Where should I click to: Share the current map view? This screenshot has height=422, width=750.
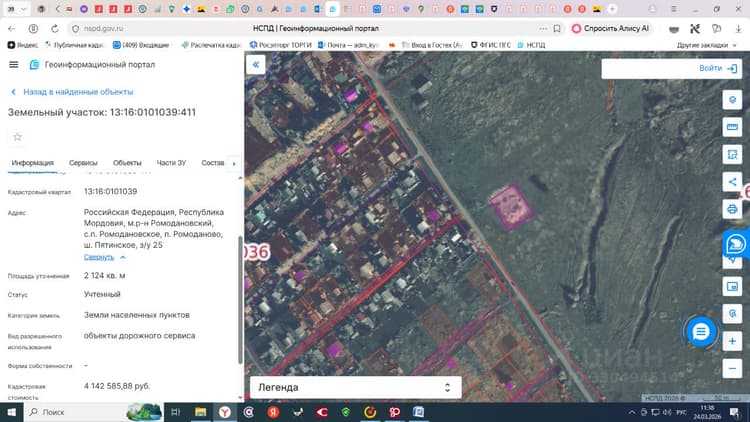click(x=732, y=182)
